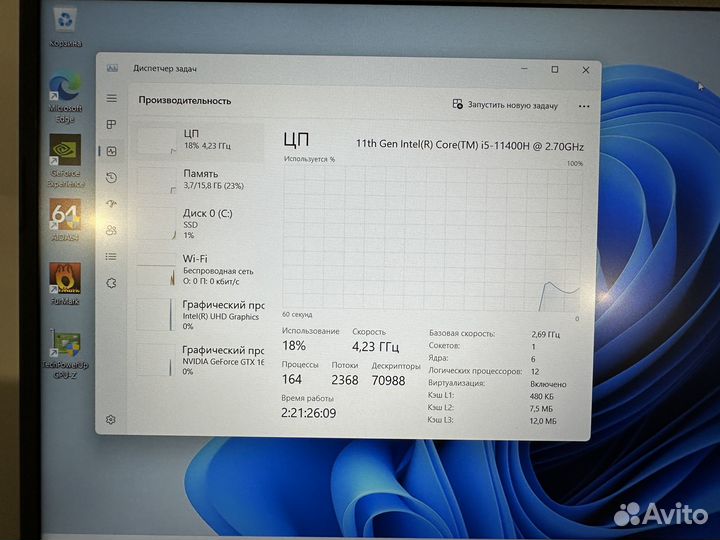
Task: Click the Виртуализация Включено value
Action: [548, 384]
